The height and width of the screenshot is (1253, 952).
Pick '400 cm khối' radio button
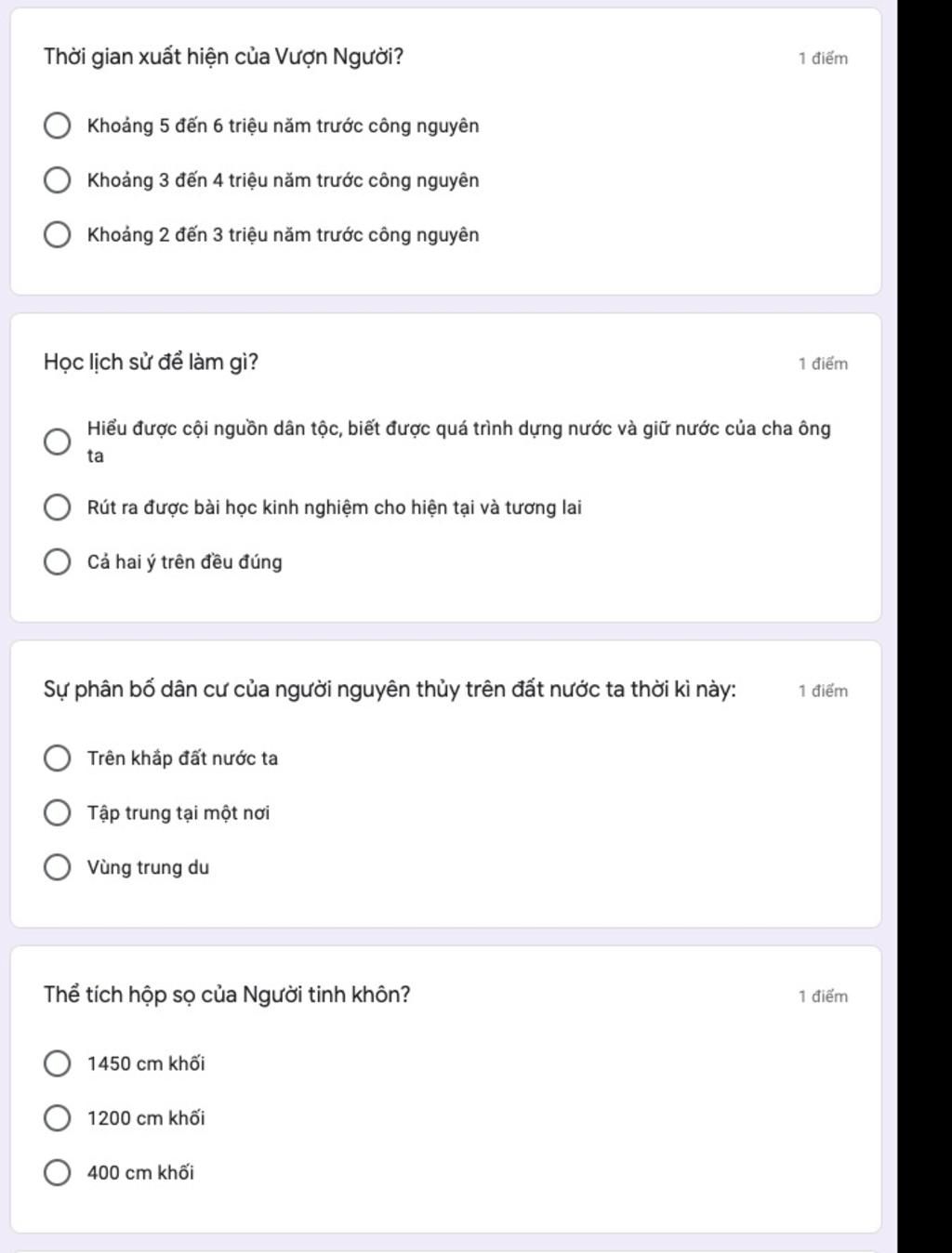pyautogui.click(x=58, y=1173)
